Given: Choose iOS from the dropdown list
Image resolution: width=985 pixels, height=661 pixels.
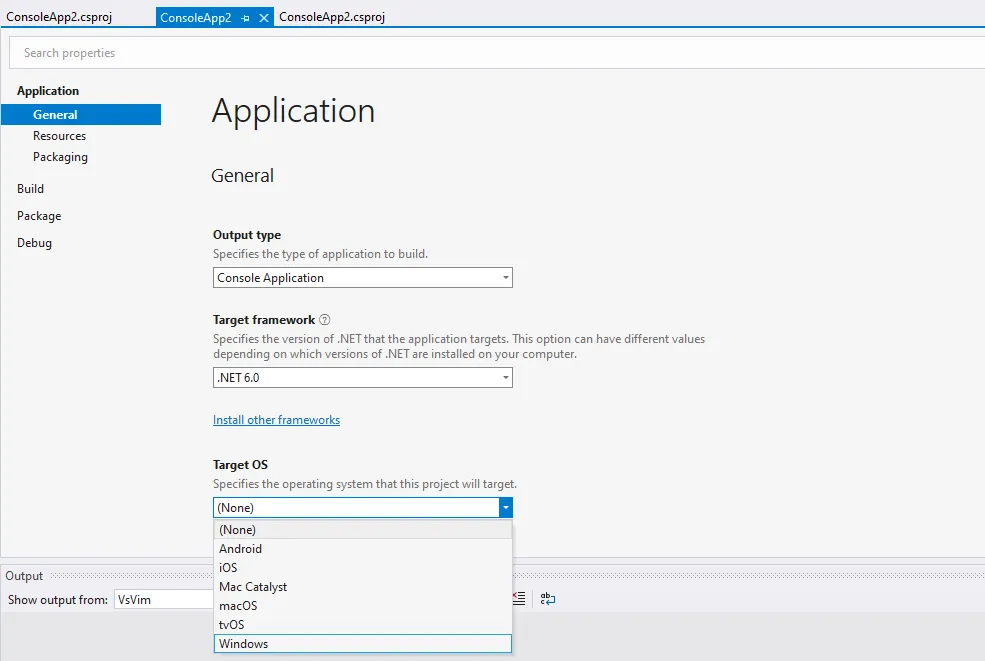Looking at the screenshot, I should 228,568.
